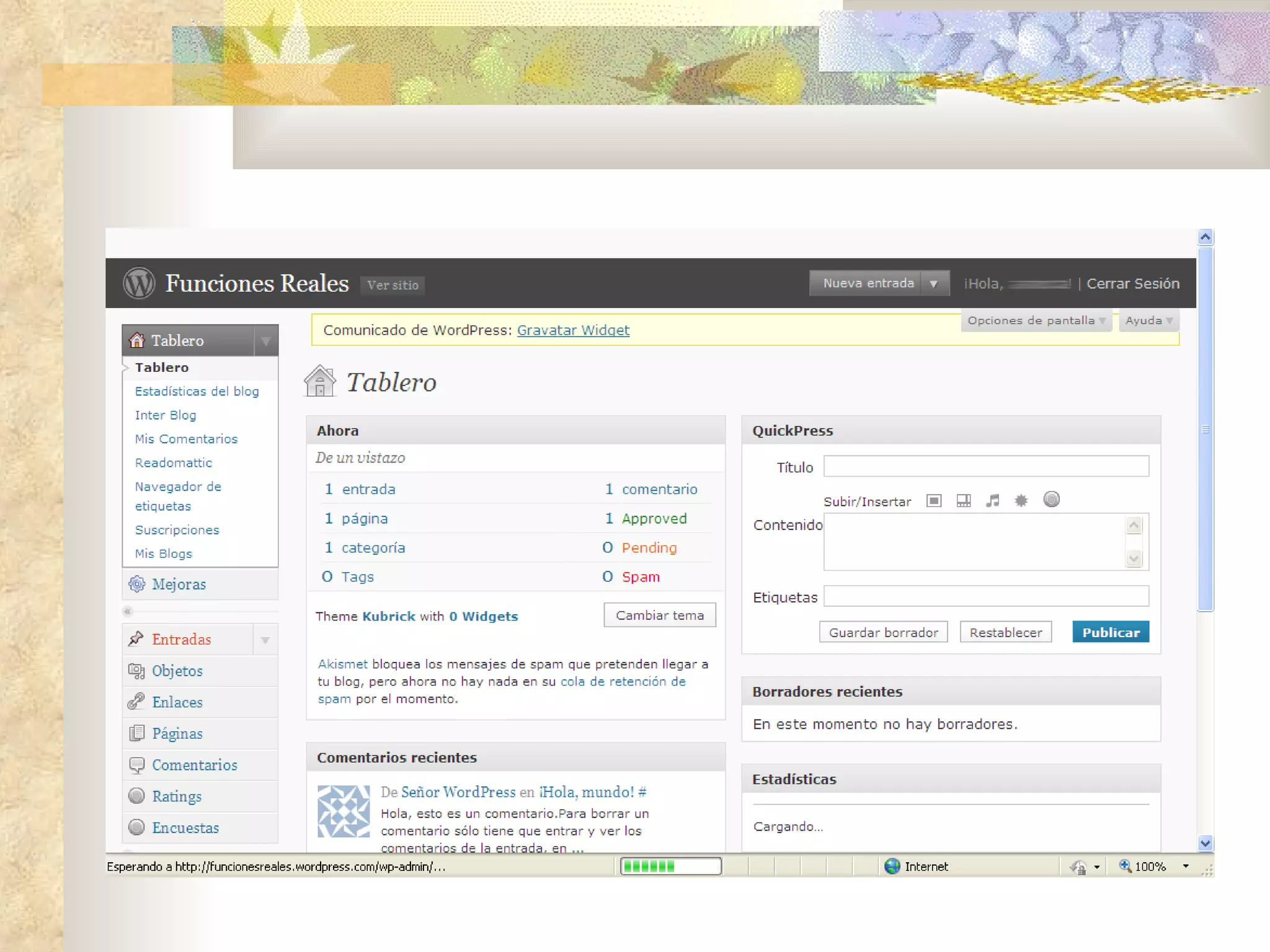Image resolution: width=1270 pixels, height=952 pixels.
Task: Collapse the sidebar menu with the small arrow
Action: pyautogui.click(x=128, y=611)
